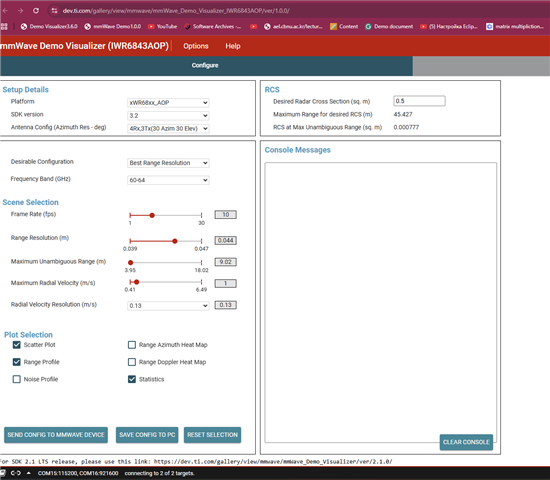Click the Scene Selection heading
This screenshot has width=550, height=480.
pyautogui.click(x=31, y=202)
